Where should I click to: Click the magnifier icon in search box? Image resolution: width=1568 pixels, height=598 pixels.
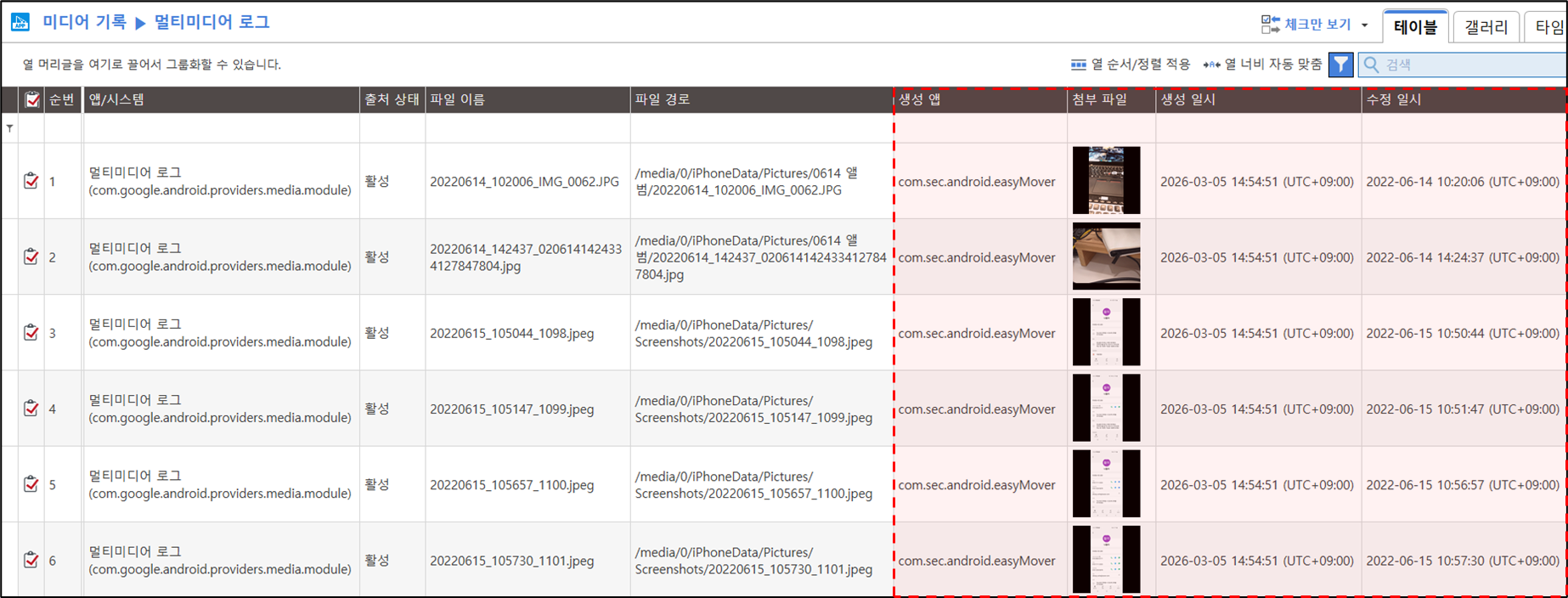pos(1371,65)
